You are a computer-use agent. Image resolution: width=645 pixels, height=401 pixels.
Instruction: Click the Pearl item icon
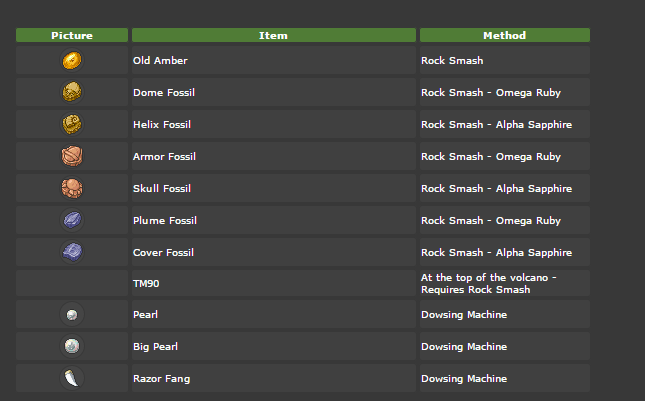[72, 315]
